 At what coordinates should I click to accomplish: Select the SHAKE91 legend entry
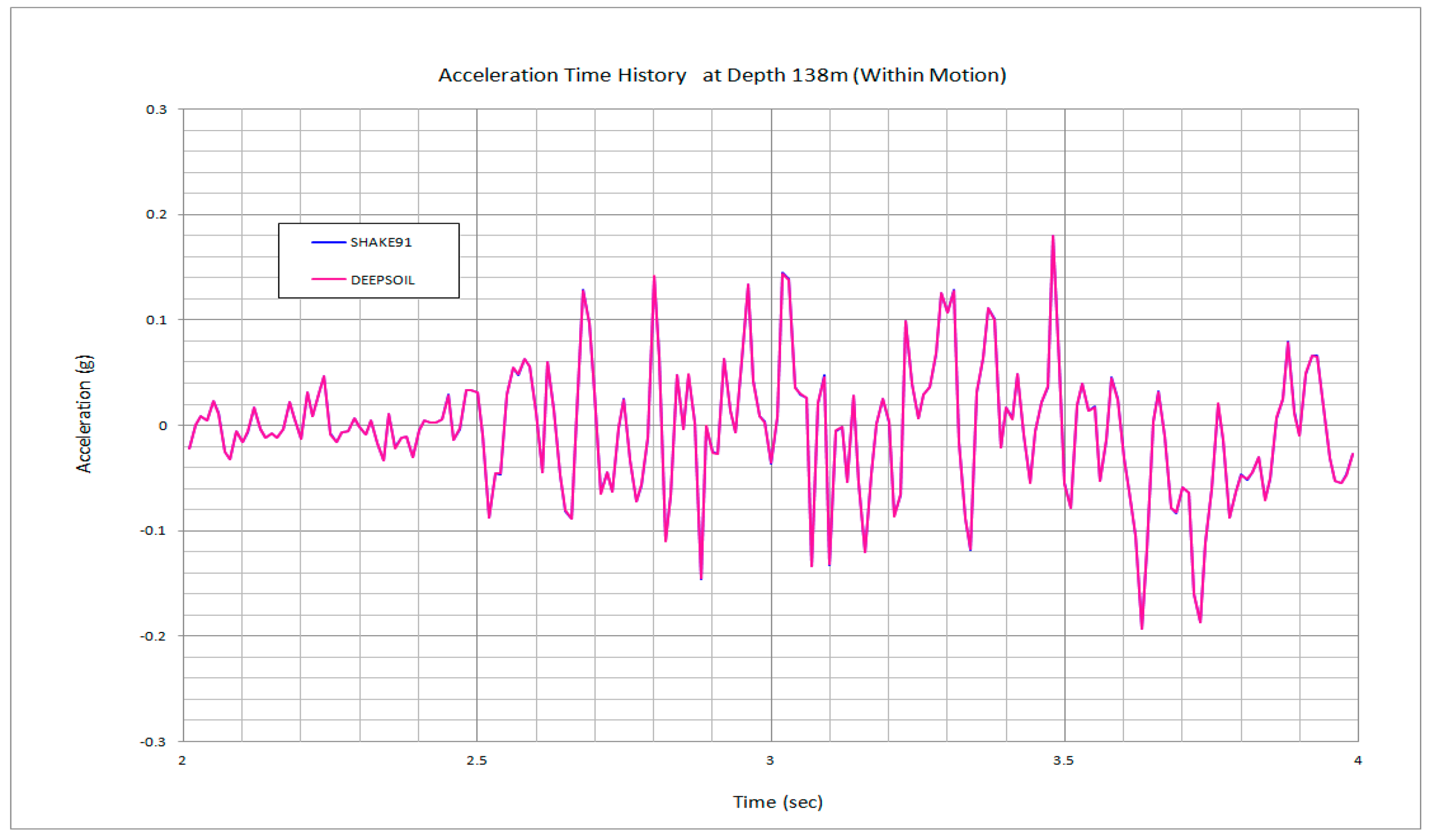(x=380, y=242)
